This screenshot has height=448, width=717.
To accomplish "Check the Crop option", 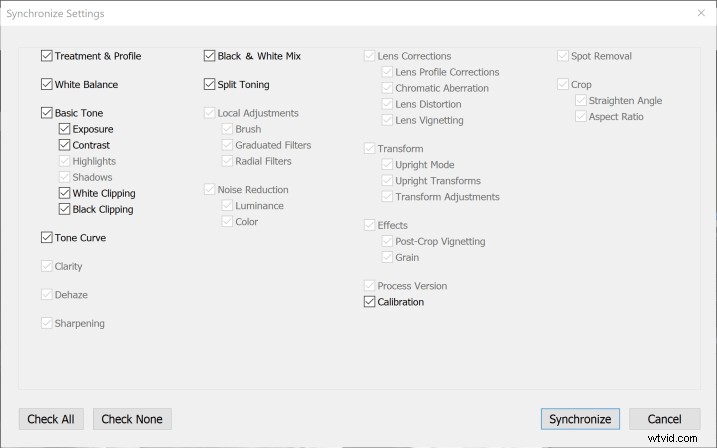I will 563,85.
